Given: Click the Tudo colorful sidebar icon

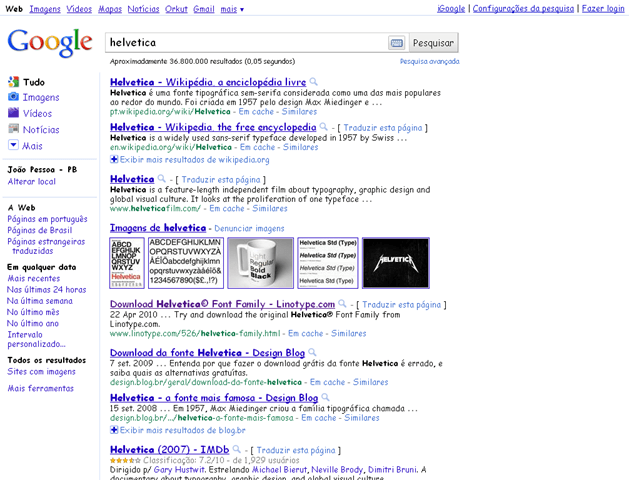Looking at the screenshot, I should pos(13,82).
